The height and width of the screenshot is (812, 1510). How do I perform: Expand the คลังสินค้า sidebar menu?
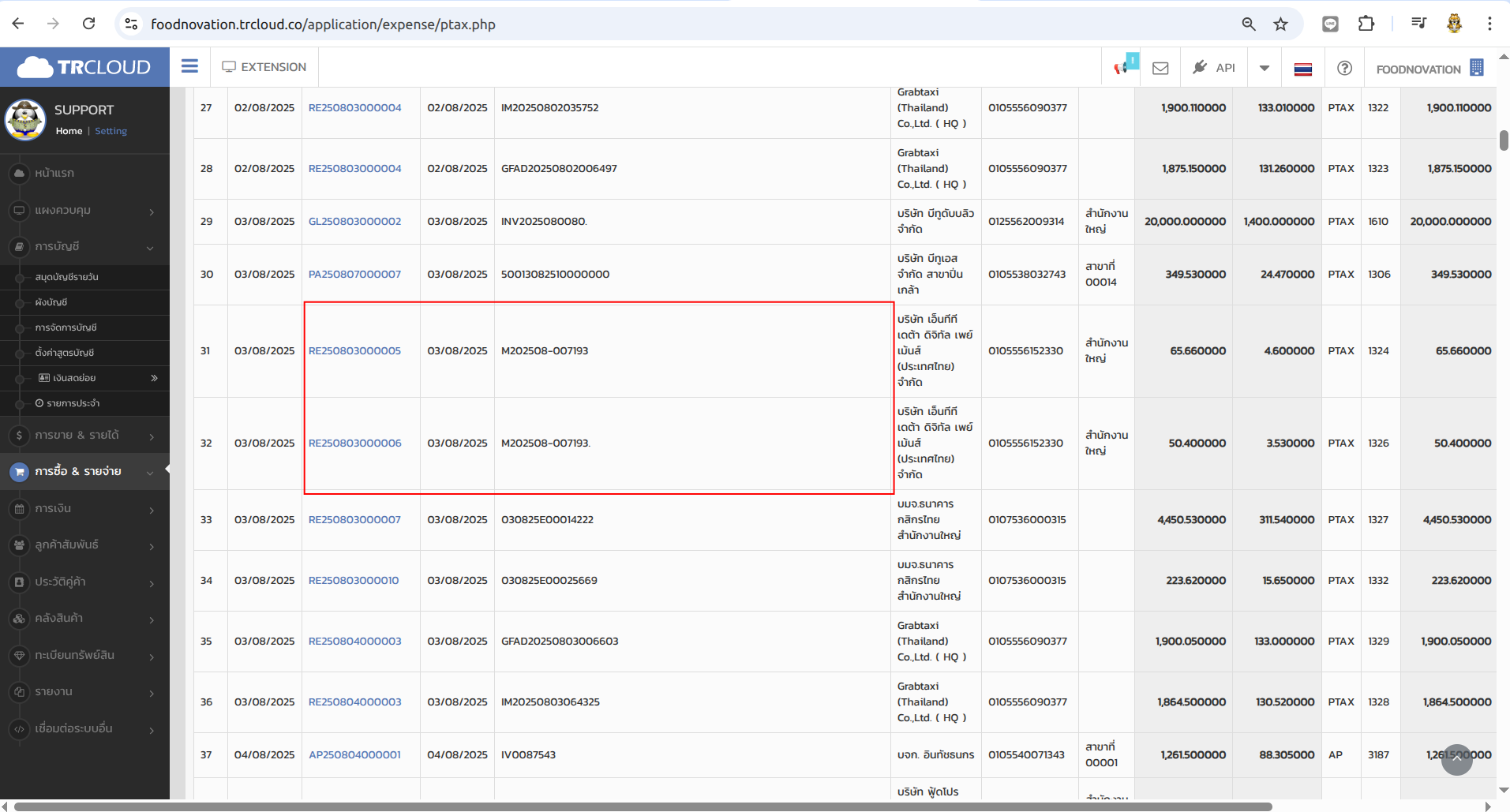click(x=84, y=619)
